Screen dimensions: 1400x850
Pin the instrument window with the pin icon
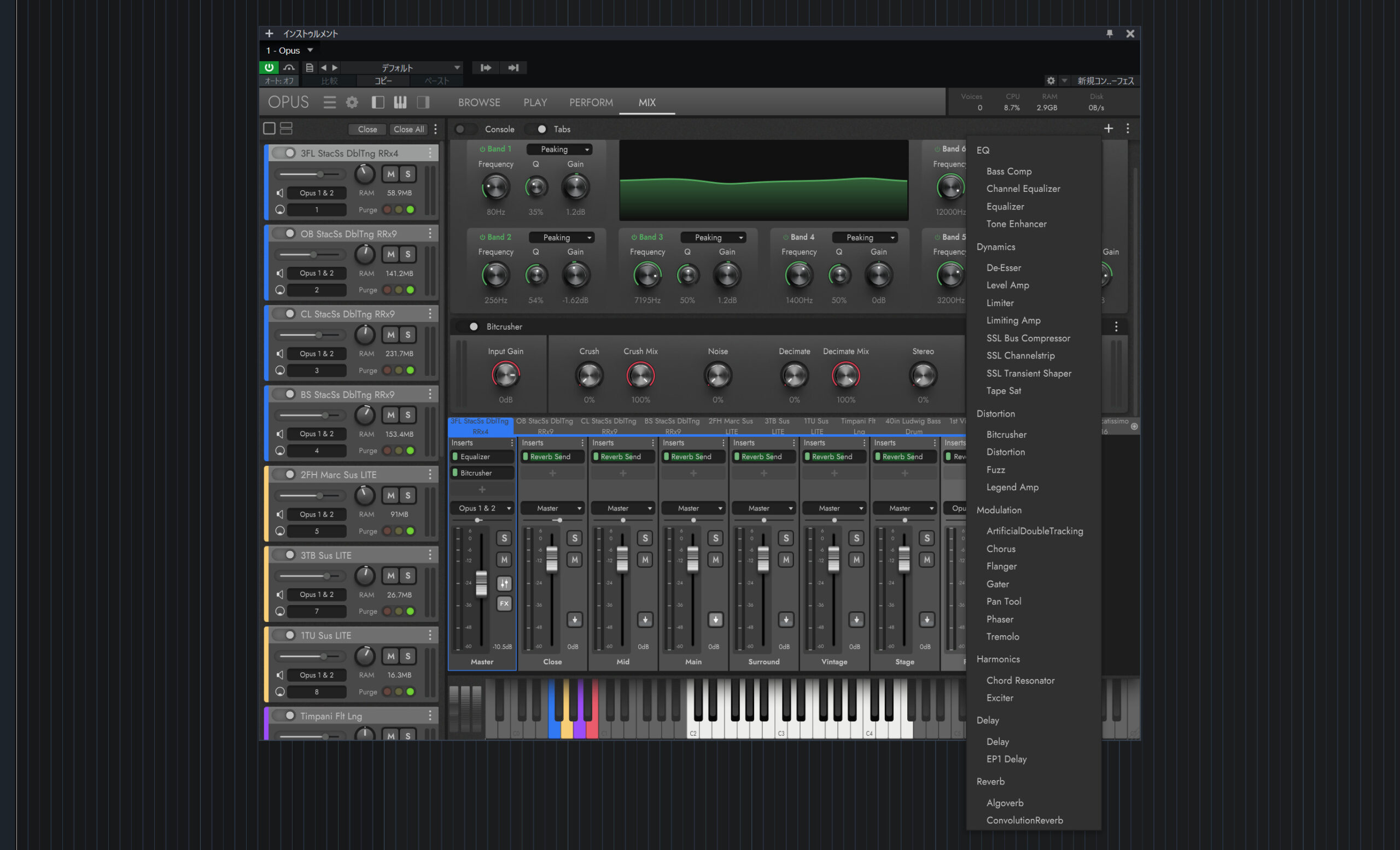point(1109,33)
